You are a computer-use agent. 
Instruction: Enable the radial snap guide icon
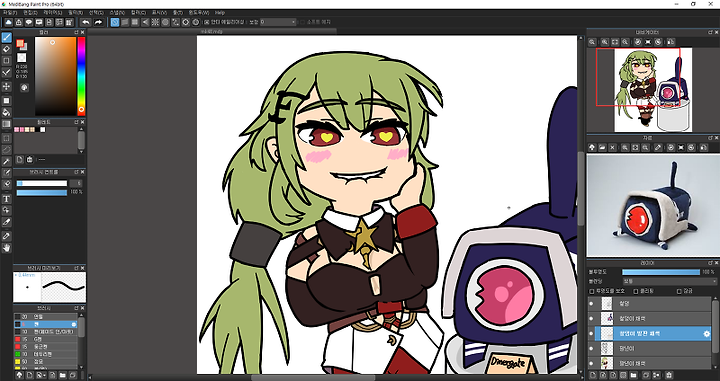coord(155,22)
